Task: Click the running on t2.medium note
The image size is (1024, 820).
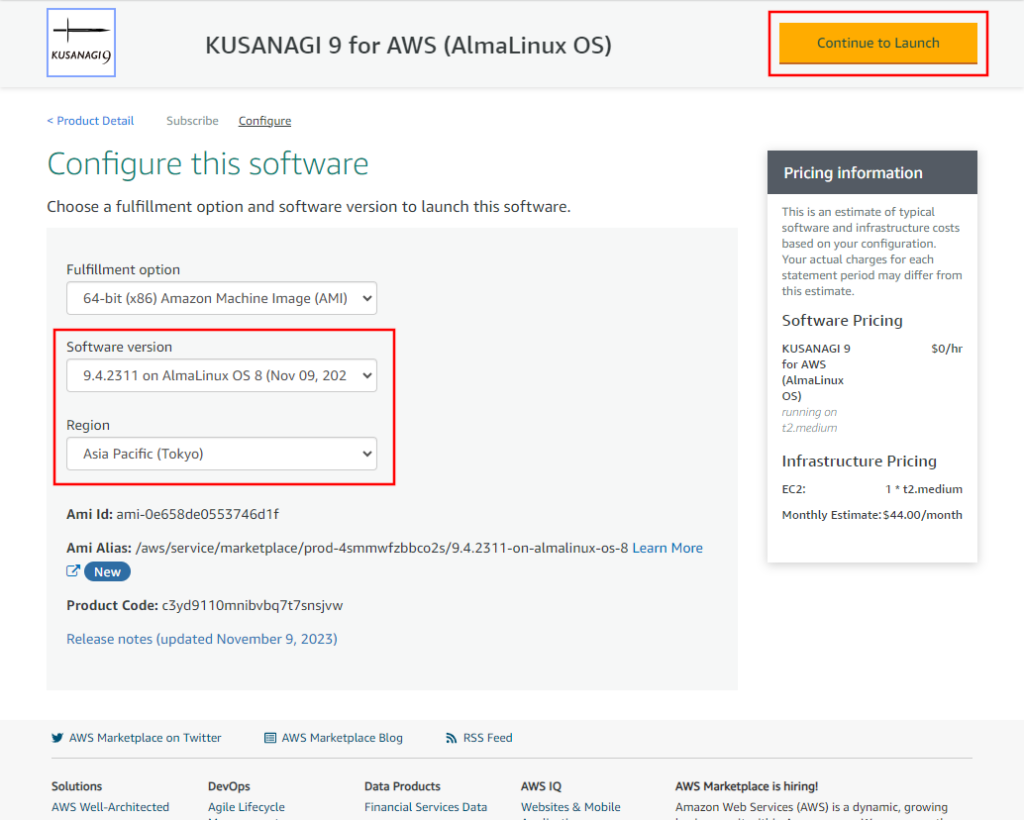Action: pos(810,420)
